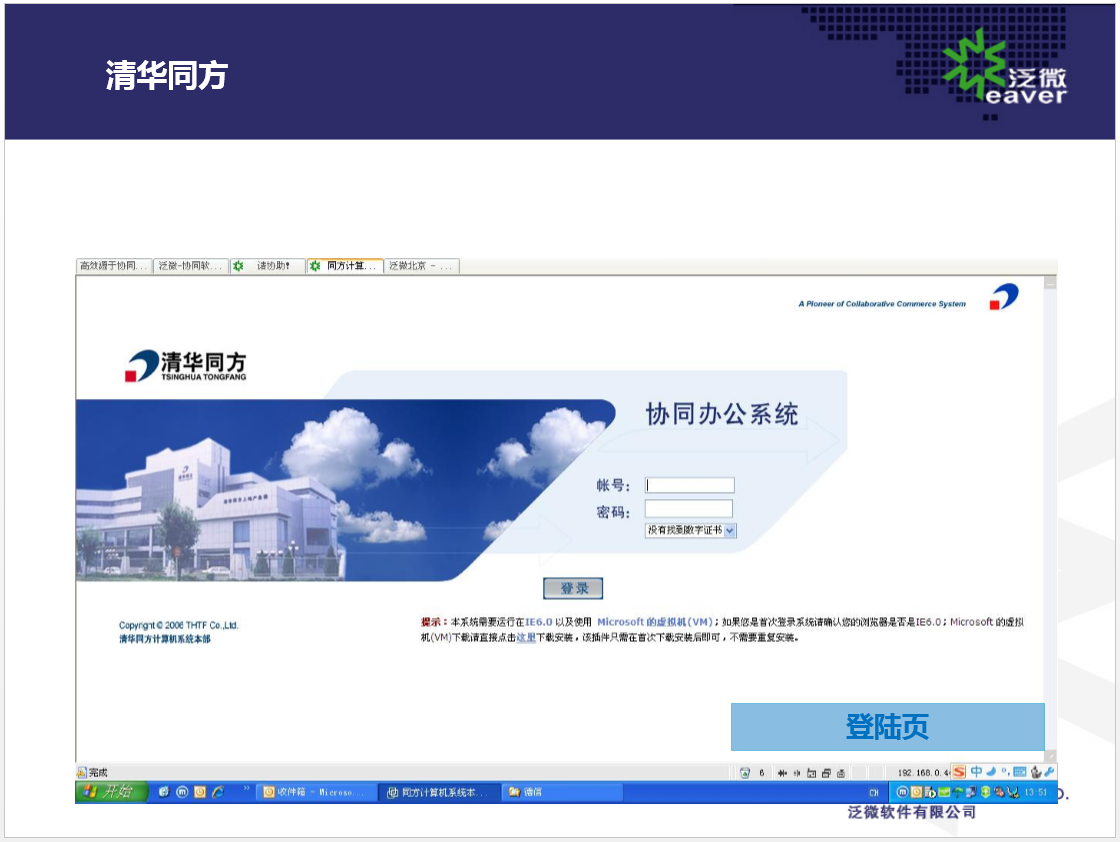Submit the login with the 登录 button

tap(573, 588)
